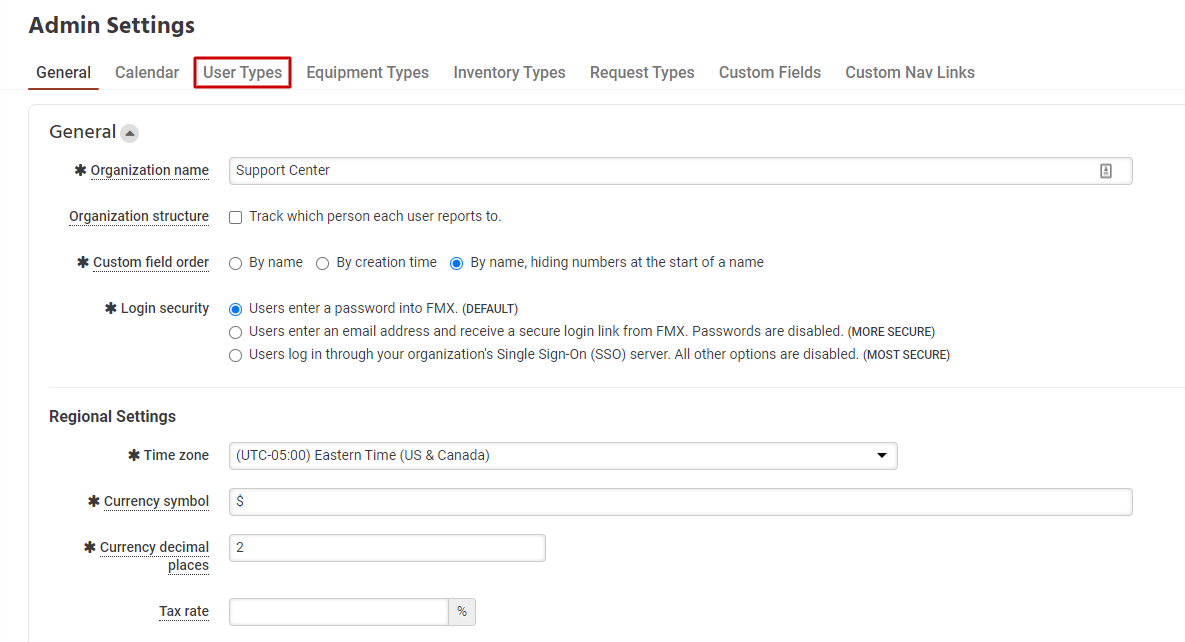Select password login security option
Screen dimensions: 1185x642
pyautogui.click(x=236, y=309)
